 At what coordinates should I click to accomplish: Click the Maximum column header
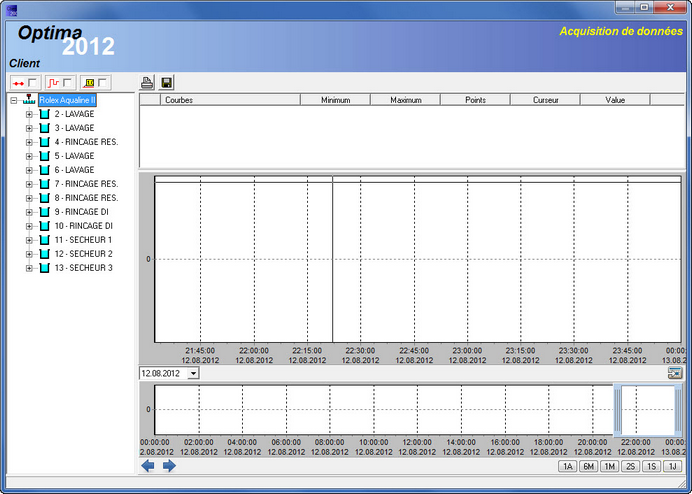tap(406, 100)
